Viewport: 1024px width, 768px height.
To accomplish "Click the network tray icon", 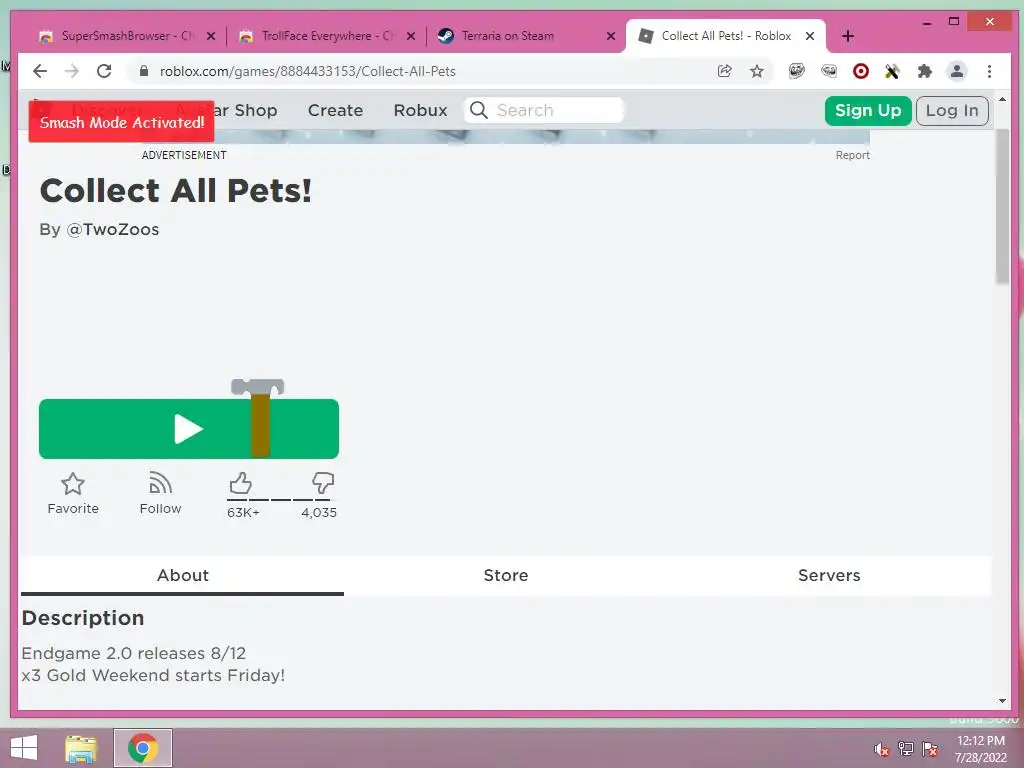I will click(906, 749).
